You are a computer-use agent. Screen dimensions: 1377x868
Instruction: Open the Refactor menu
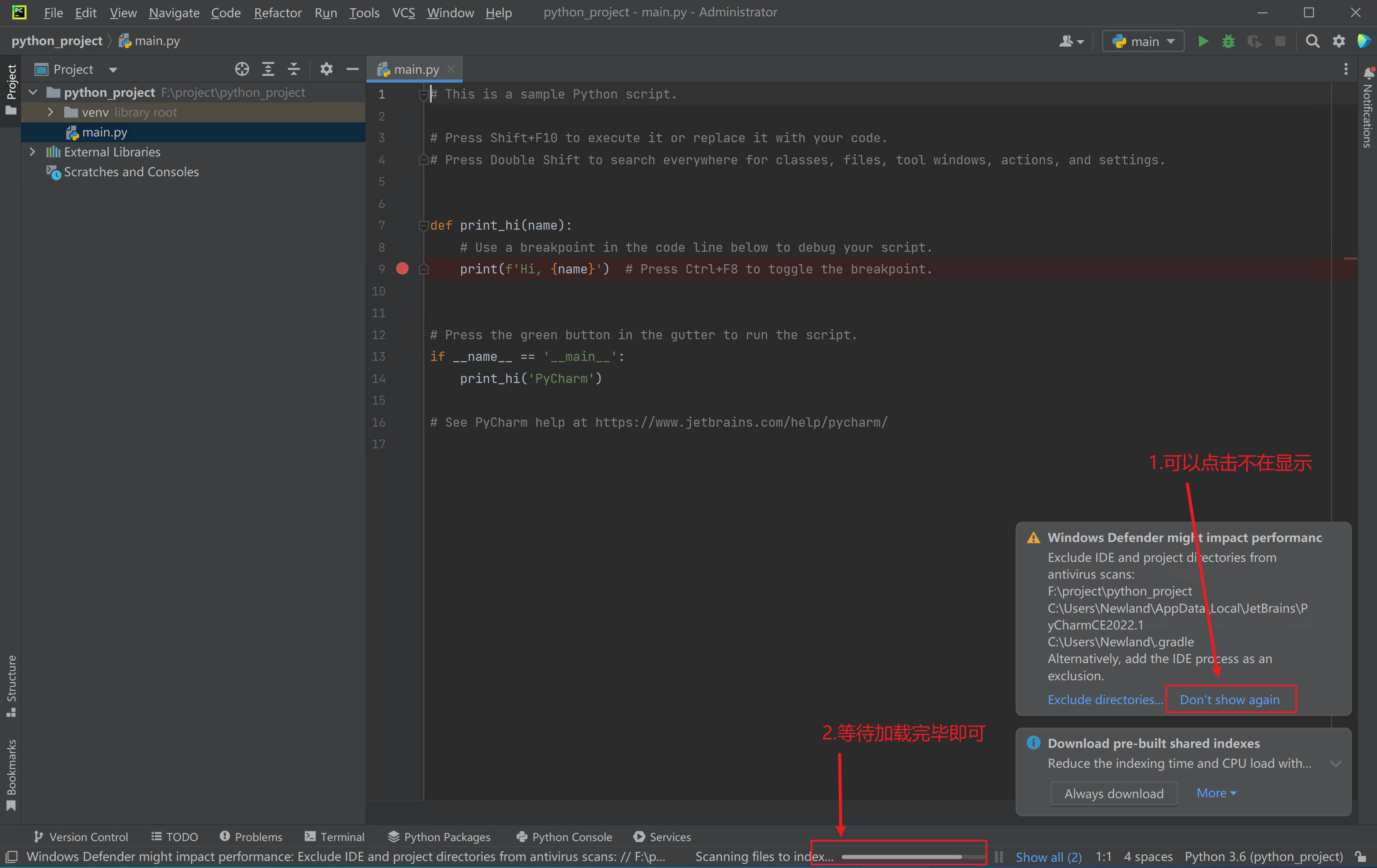pyautogui.click(x=278, y=12)
